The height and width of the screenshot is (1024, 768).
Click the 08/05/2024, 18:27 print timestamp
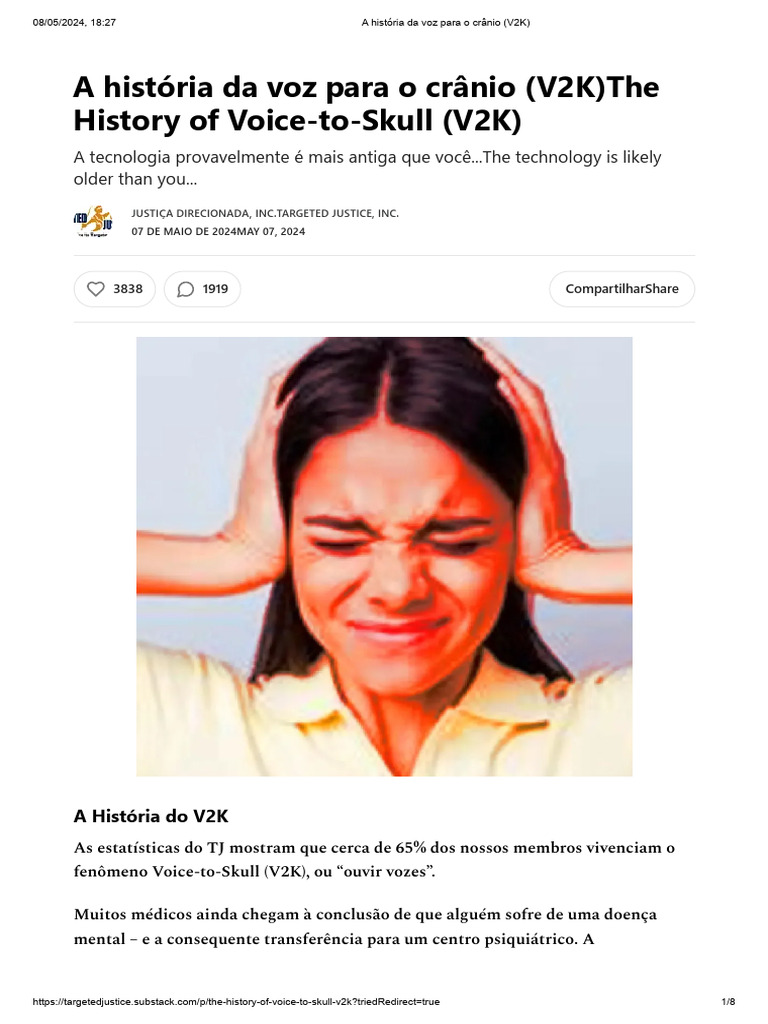click(x=74, y=22)
